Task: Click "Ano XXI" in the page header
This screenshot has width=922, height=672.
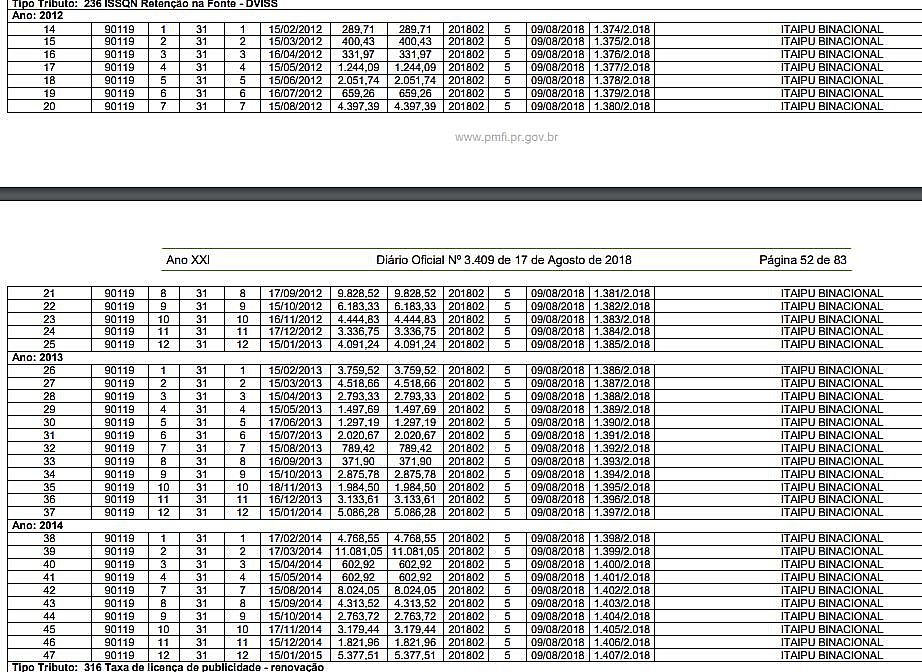Action: 188,260
